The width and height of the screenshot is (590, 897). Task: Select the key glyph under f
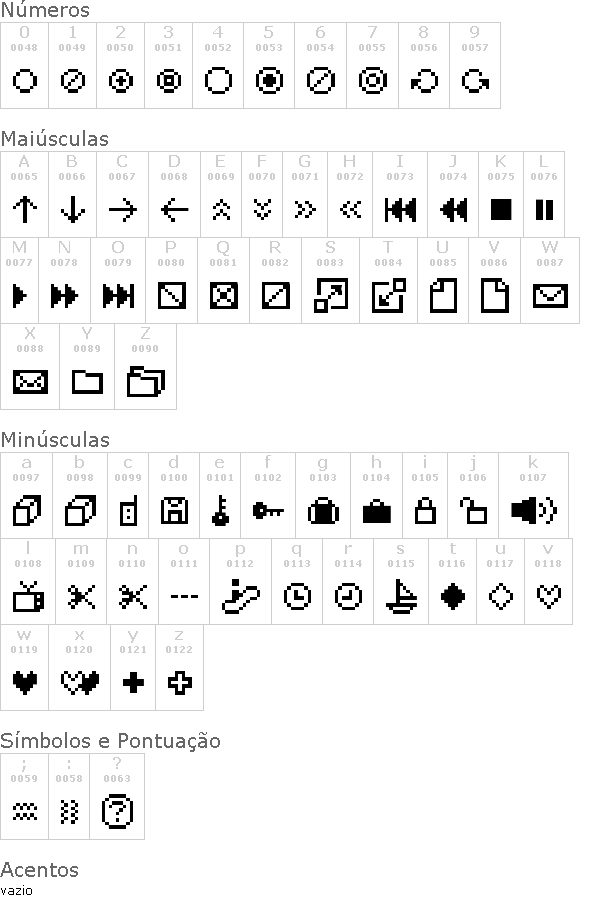click(268, 510)
